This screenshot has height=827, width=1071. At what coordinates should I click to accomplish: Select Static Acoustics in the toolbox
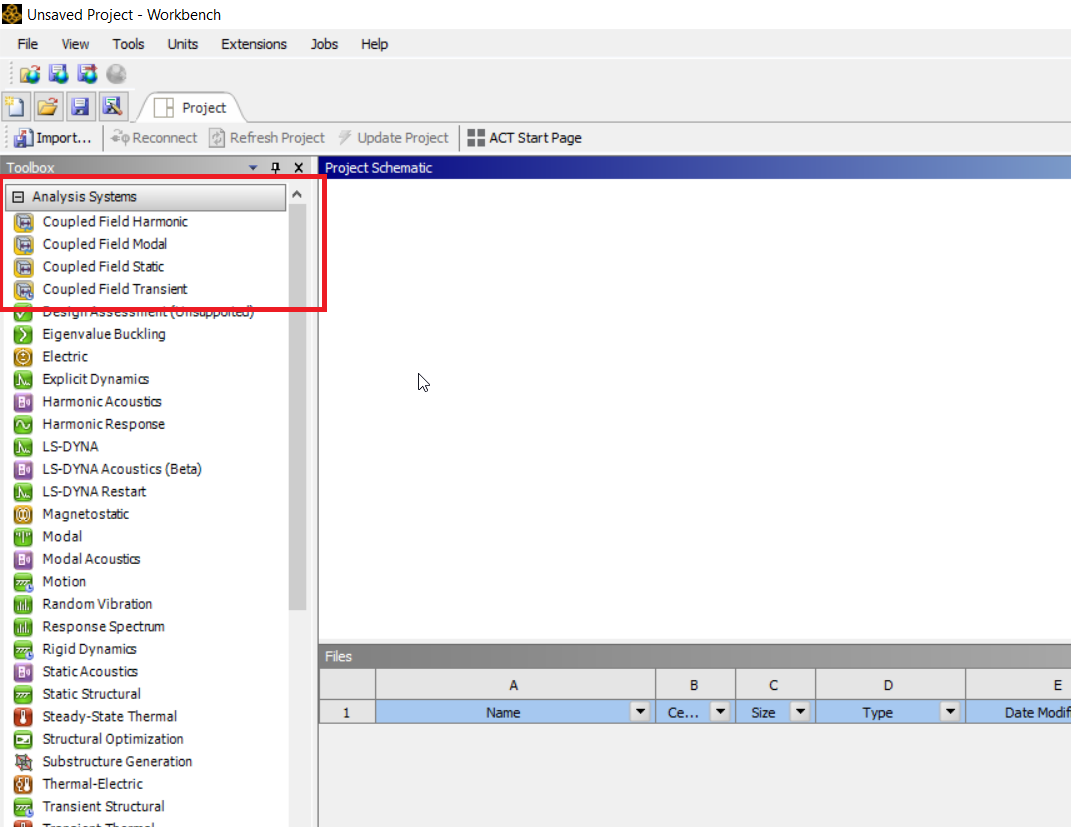coord(89,672)
